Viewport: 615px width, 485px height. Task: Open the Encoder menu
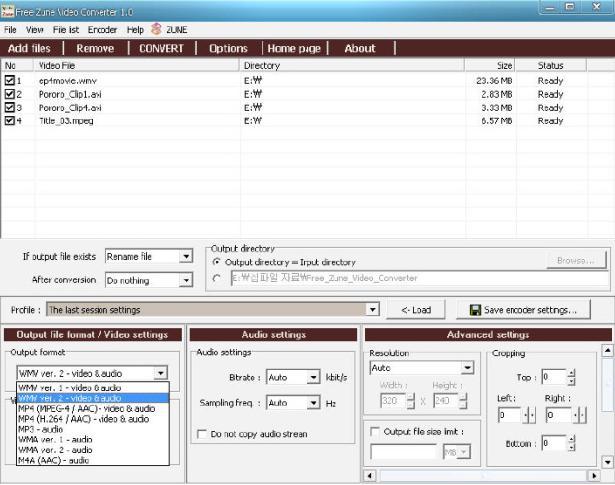[x=102, y=30]
